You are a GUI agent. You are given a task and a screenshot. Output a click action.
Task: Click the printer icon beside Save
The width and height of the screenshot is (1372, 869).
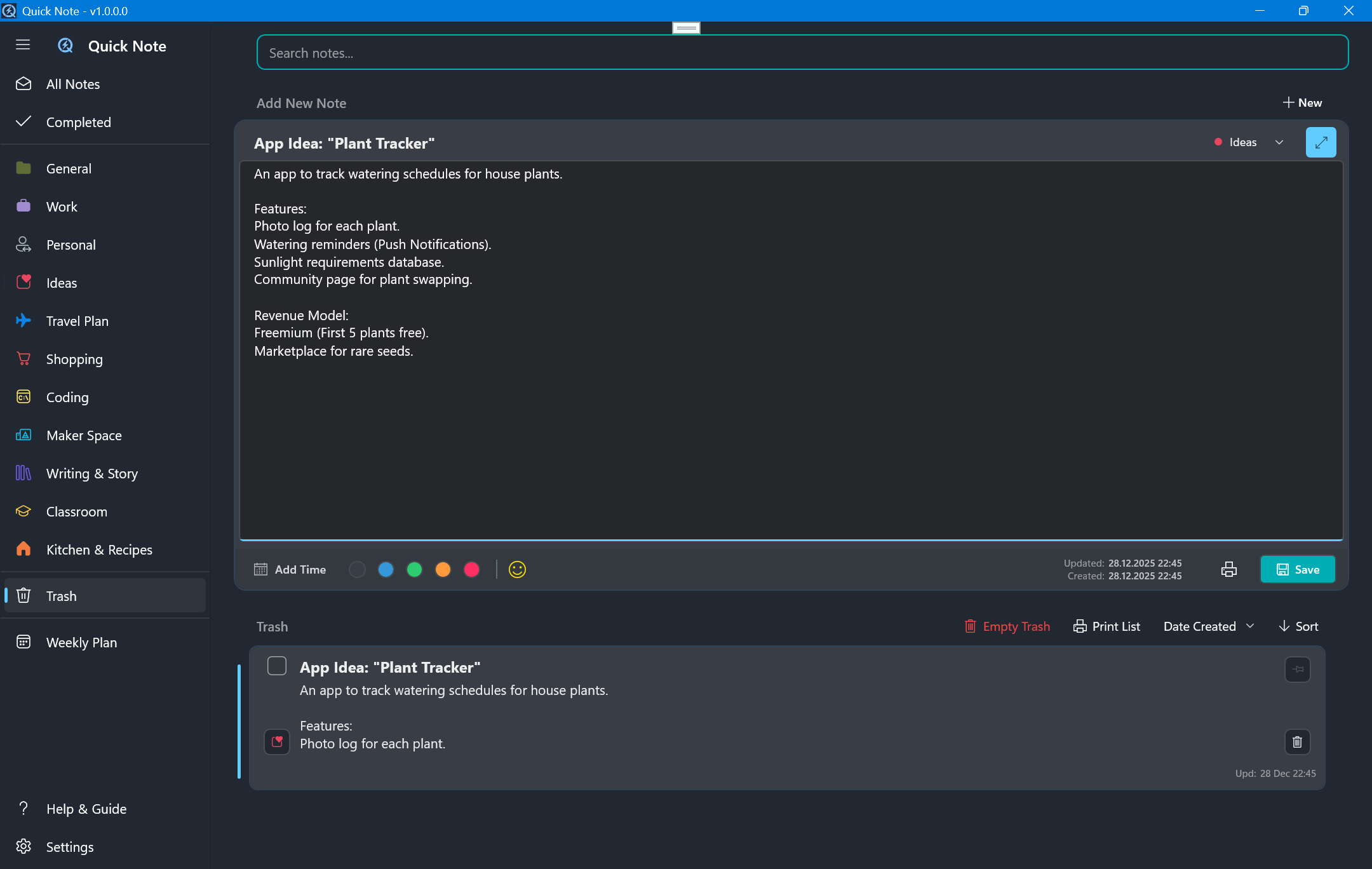coord(1228,569)
